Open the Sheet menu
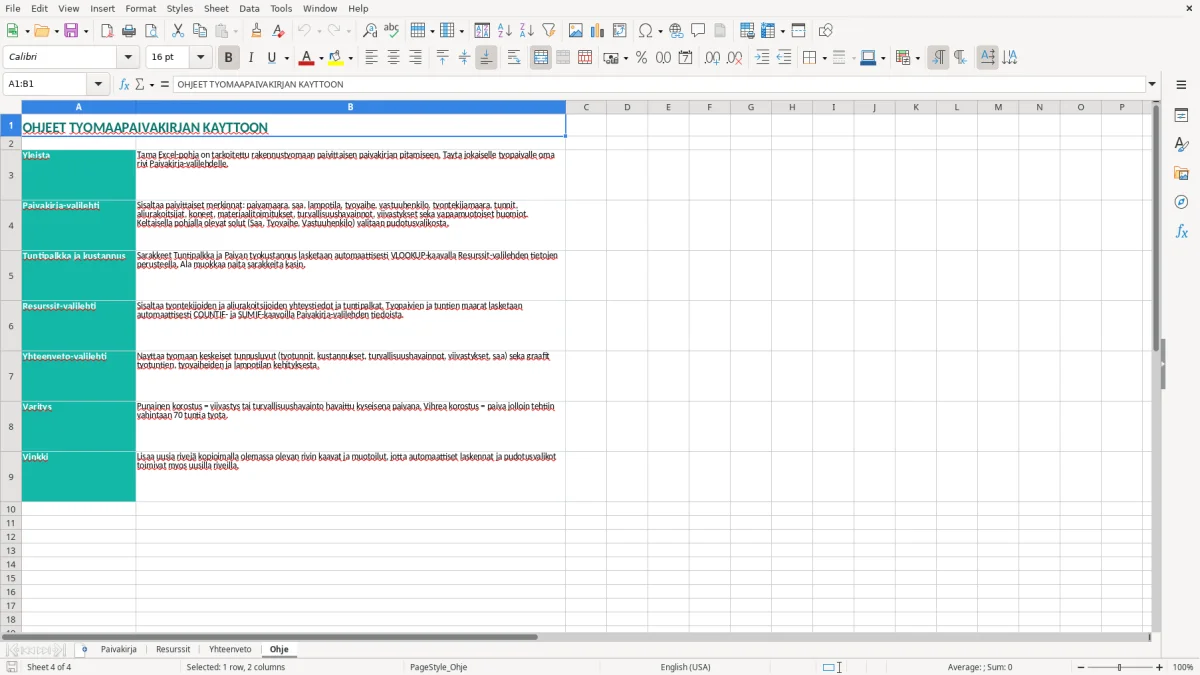This screenshot has height=675, width=1200. [x=216, y=8]
